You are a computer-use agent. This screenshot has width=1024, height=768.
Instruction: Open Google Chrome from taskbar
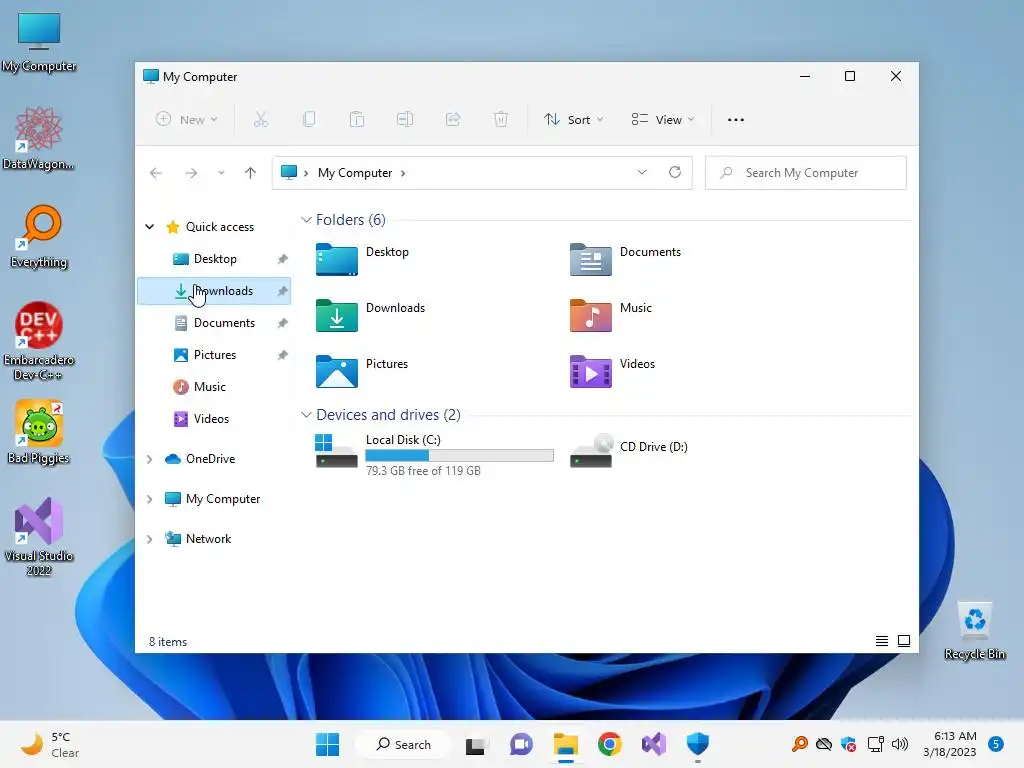(609, 744)
